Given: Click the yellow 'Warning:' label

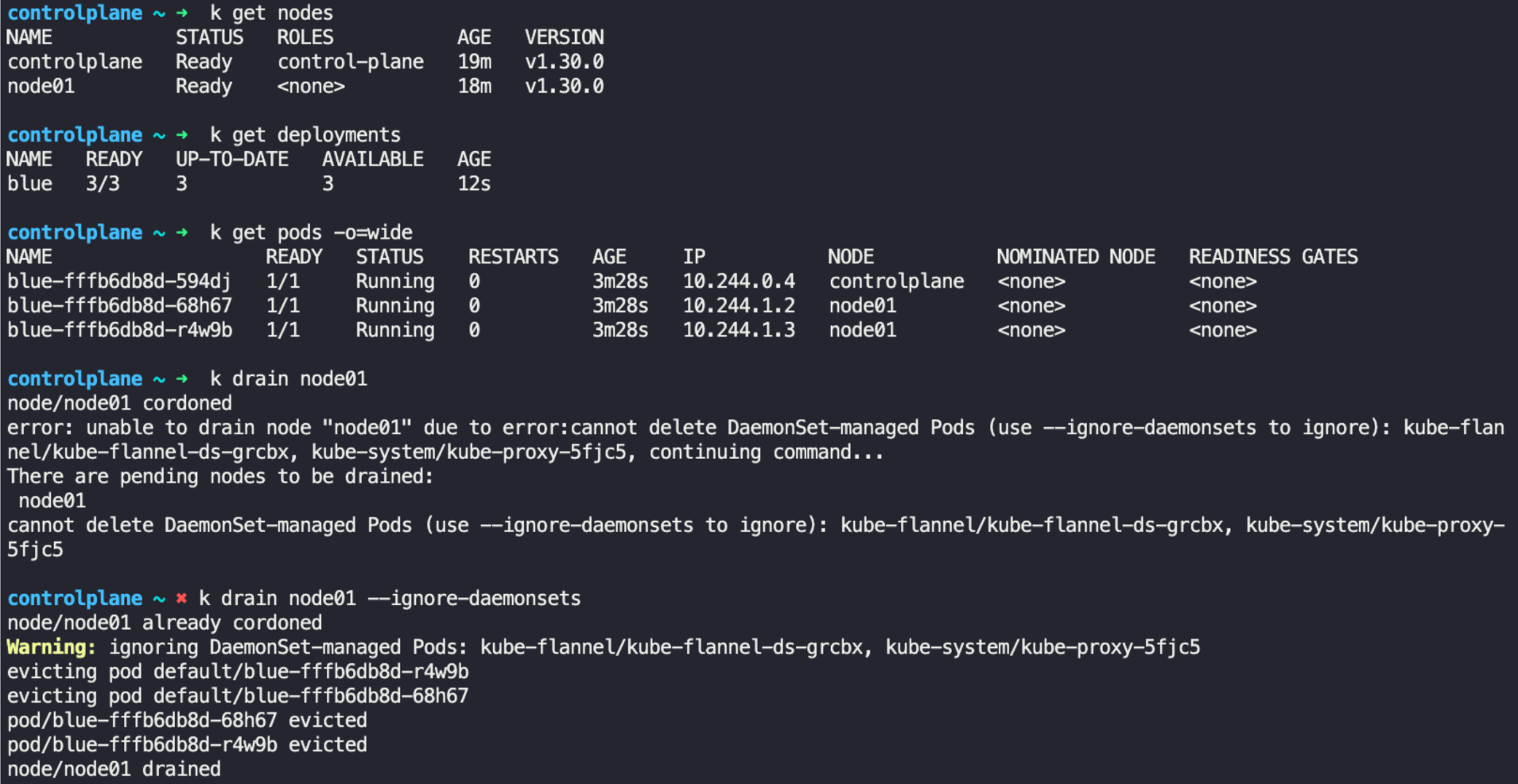Looking at the screenshot, I should coord(51,647).
